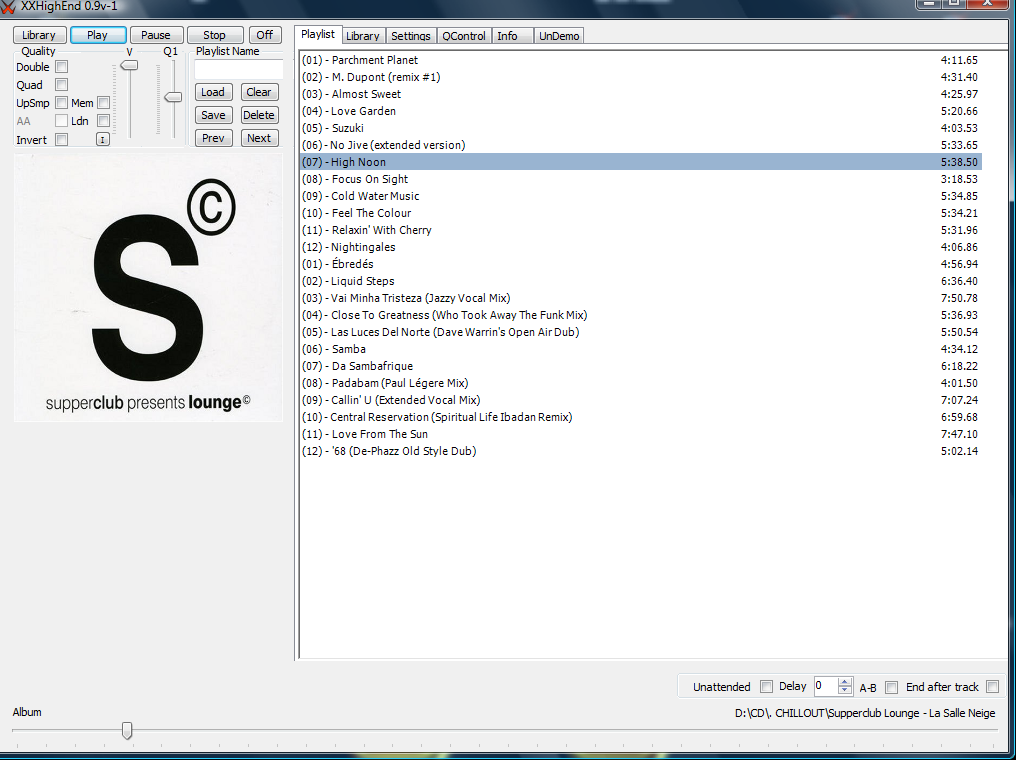Viewport: 1016px width, 760px height.
Task: Switch to the Playlist tab
Action: [318, 34]
